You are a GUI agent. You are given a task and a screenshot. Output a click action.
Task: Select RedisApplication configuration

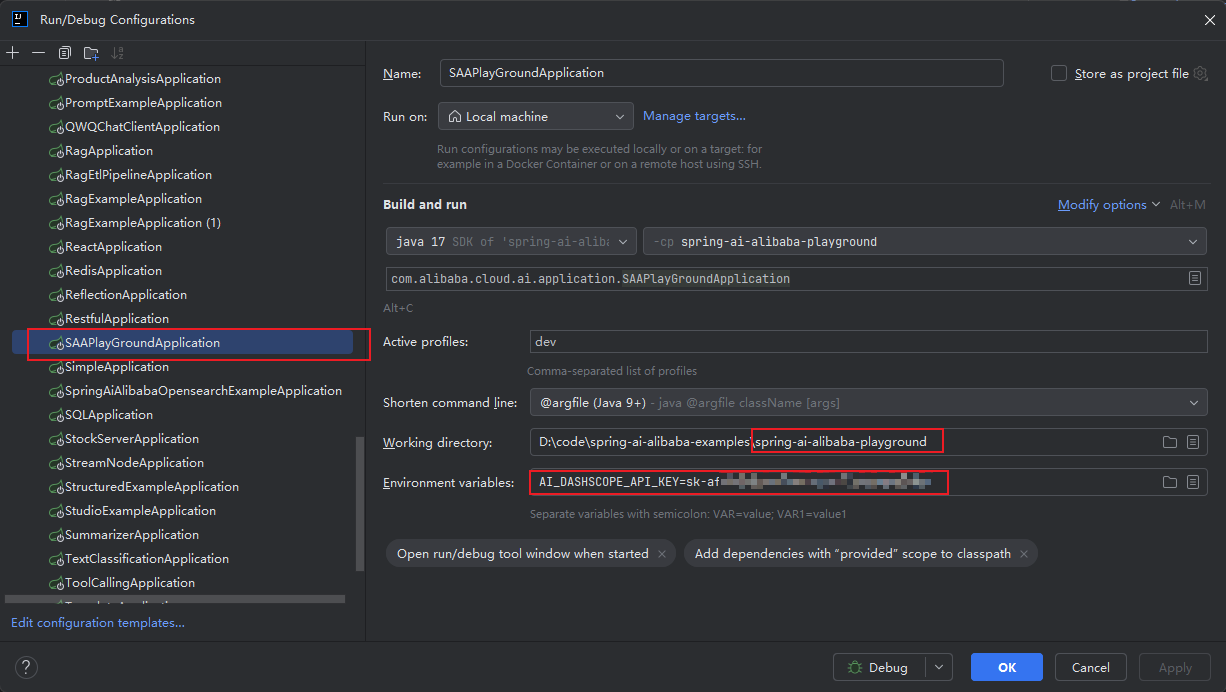[113, 271]
